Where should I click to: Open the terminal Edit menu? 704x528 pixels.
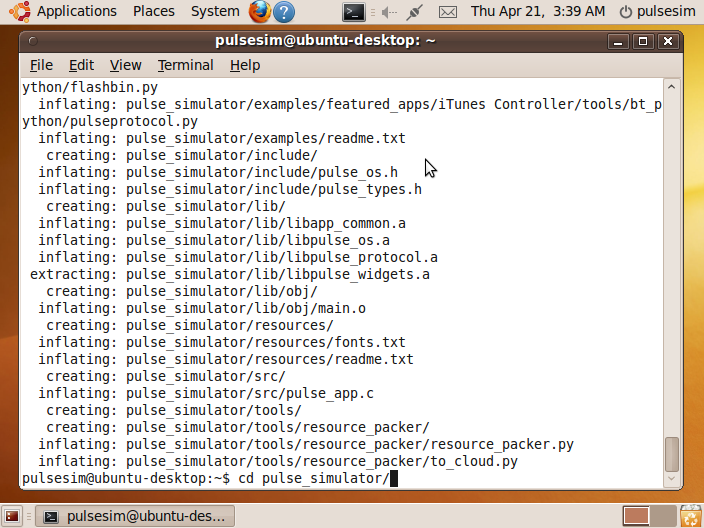coord(81,65)
